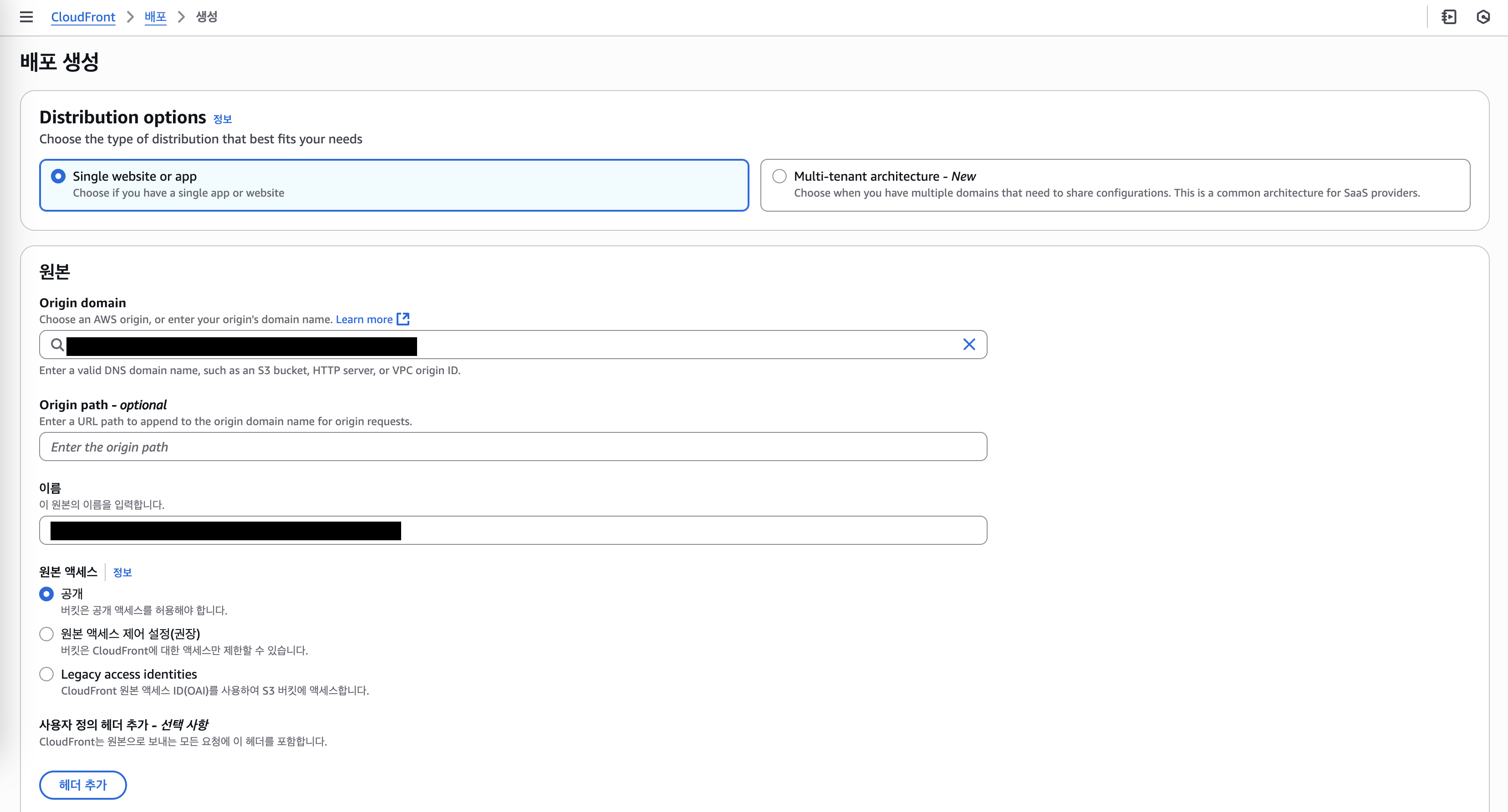This screenshot has width=1508, height=812.
Task: Click the hexagon settings icon top right
Action: 1483,17
